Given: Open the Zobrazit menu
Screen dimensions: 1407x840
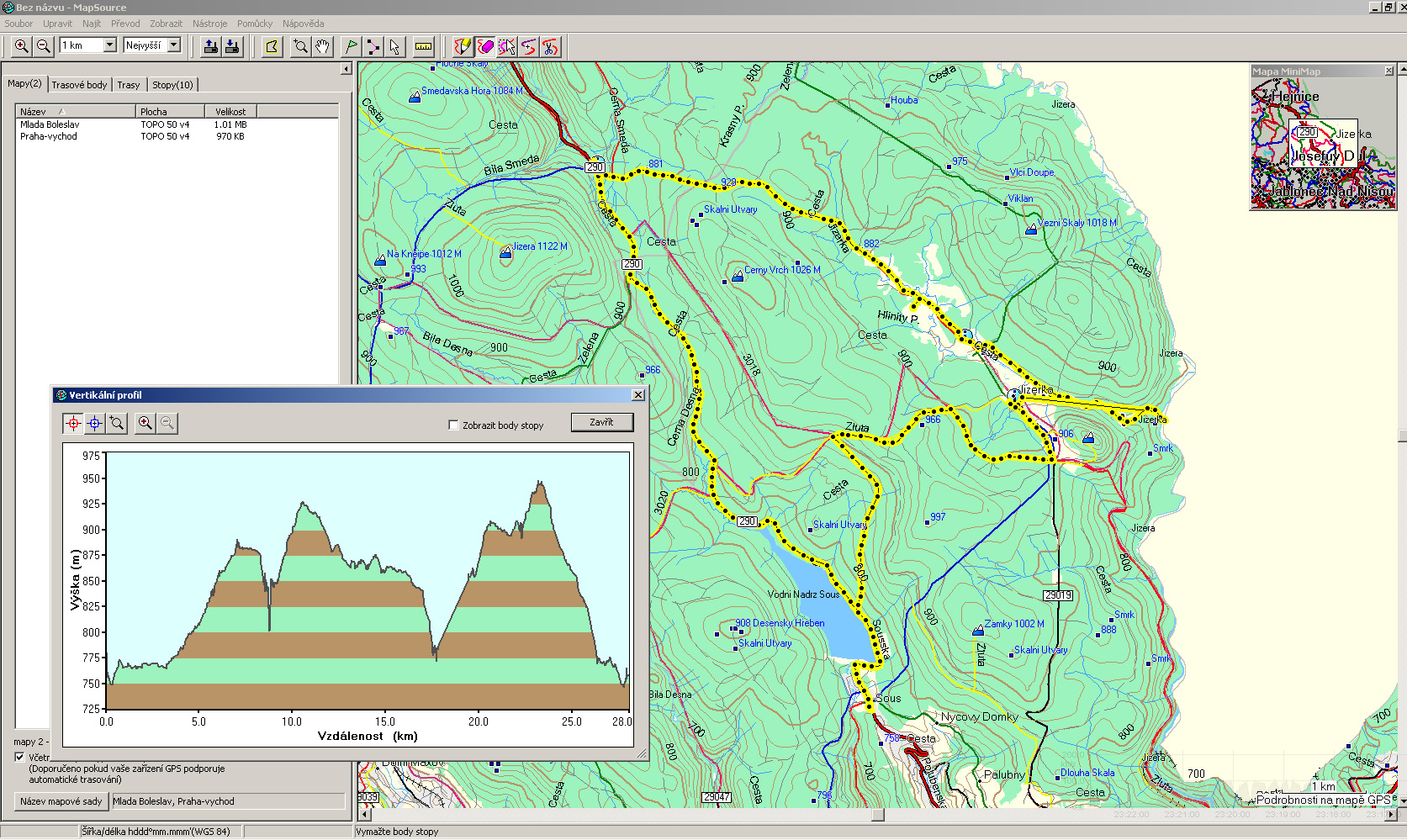Looking at the screenshot, I should point(166,24).
